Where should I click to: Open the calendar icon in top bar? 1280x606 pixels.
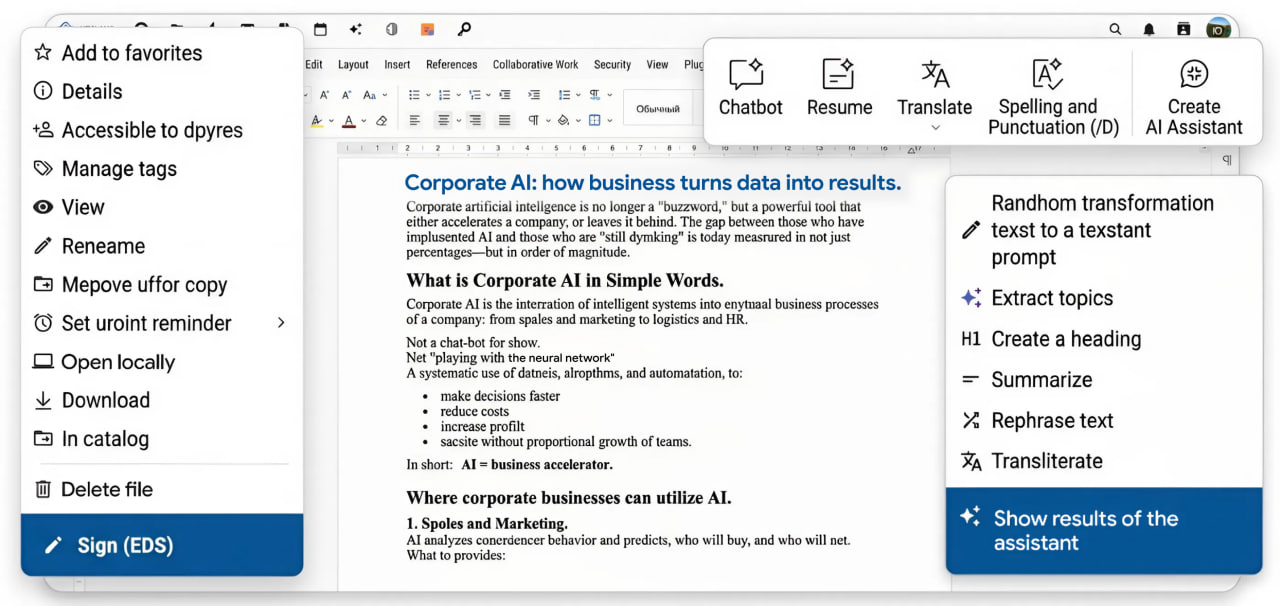[321, 30]
